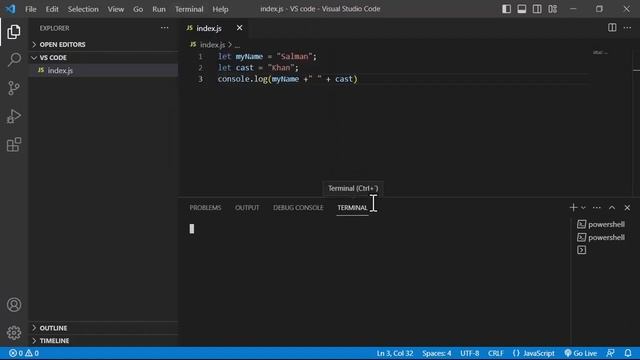Click index.js in the breadcrumb
Image resolution: width=640 pixels, height=360 pixels.
click(212, 44)
